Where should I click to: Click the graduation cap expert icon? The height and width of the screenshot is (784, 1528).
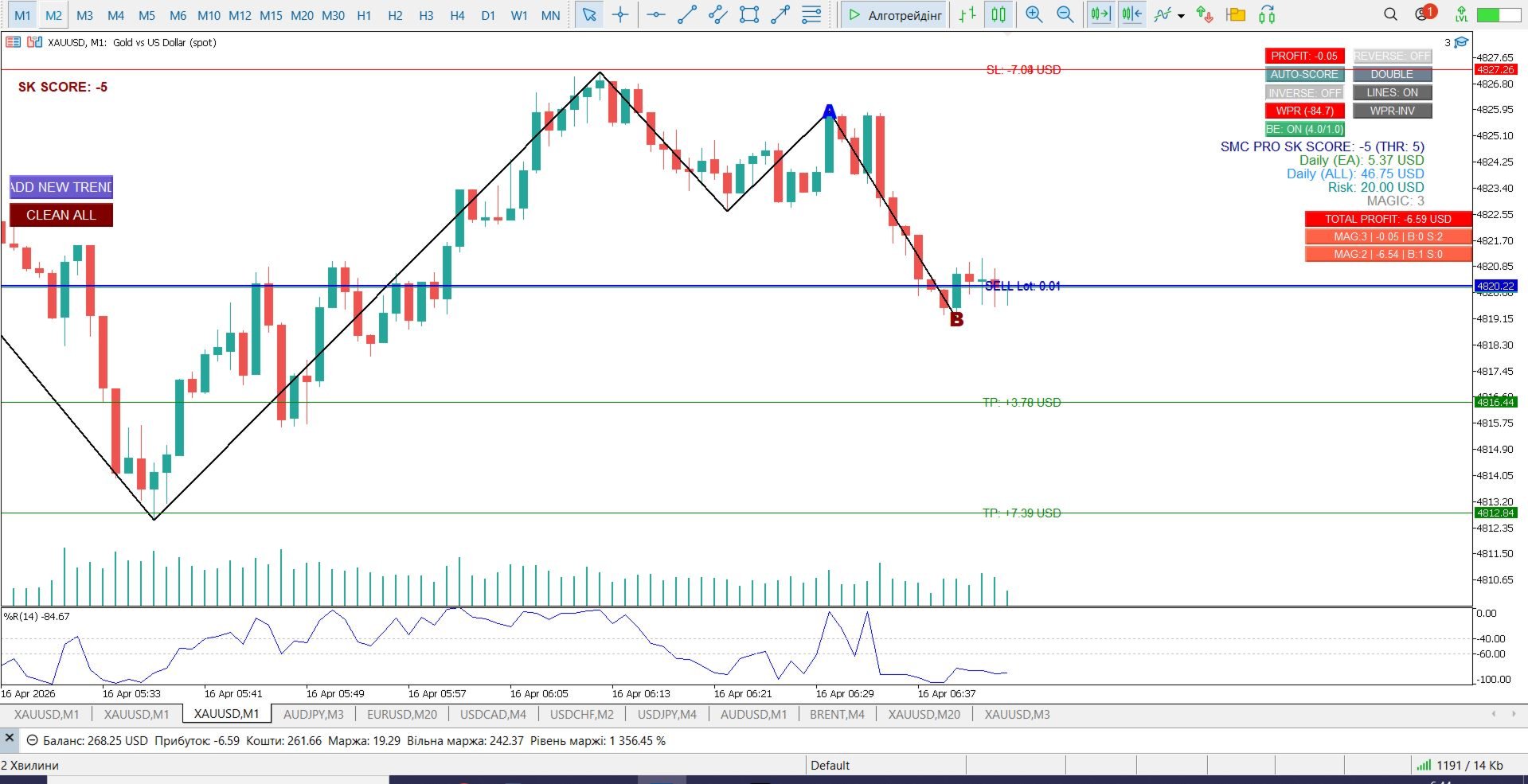click(1461, 42)
